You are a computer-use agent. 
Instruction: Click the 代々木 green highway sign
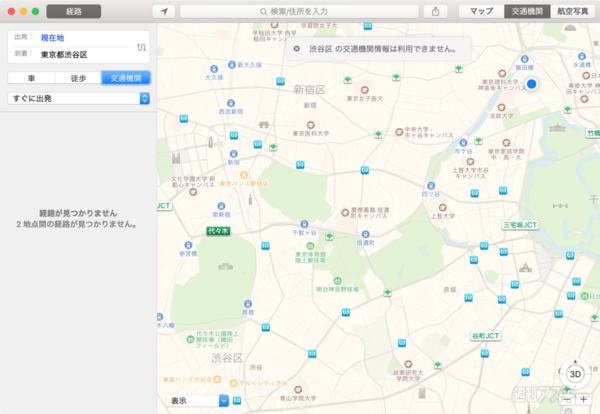(x=218, y=231)
